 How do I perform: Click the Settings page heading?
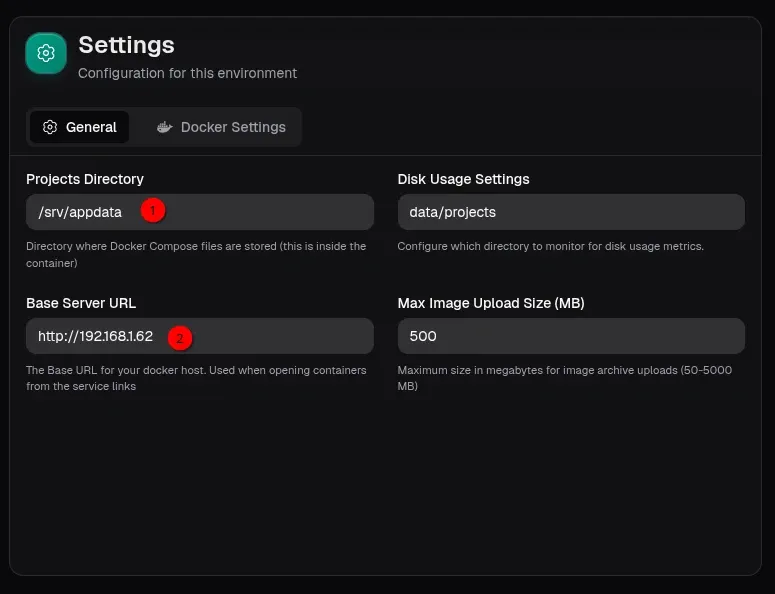126,45
